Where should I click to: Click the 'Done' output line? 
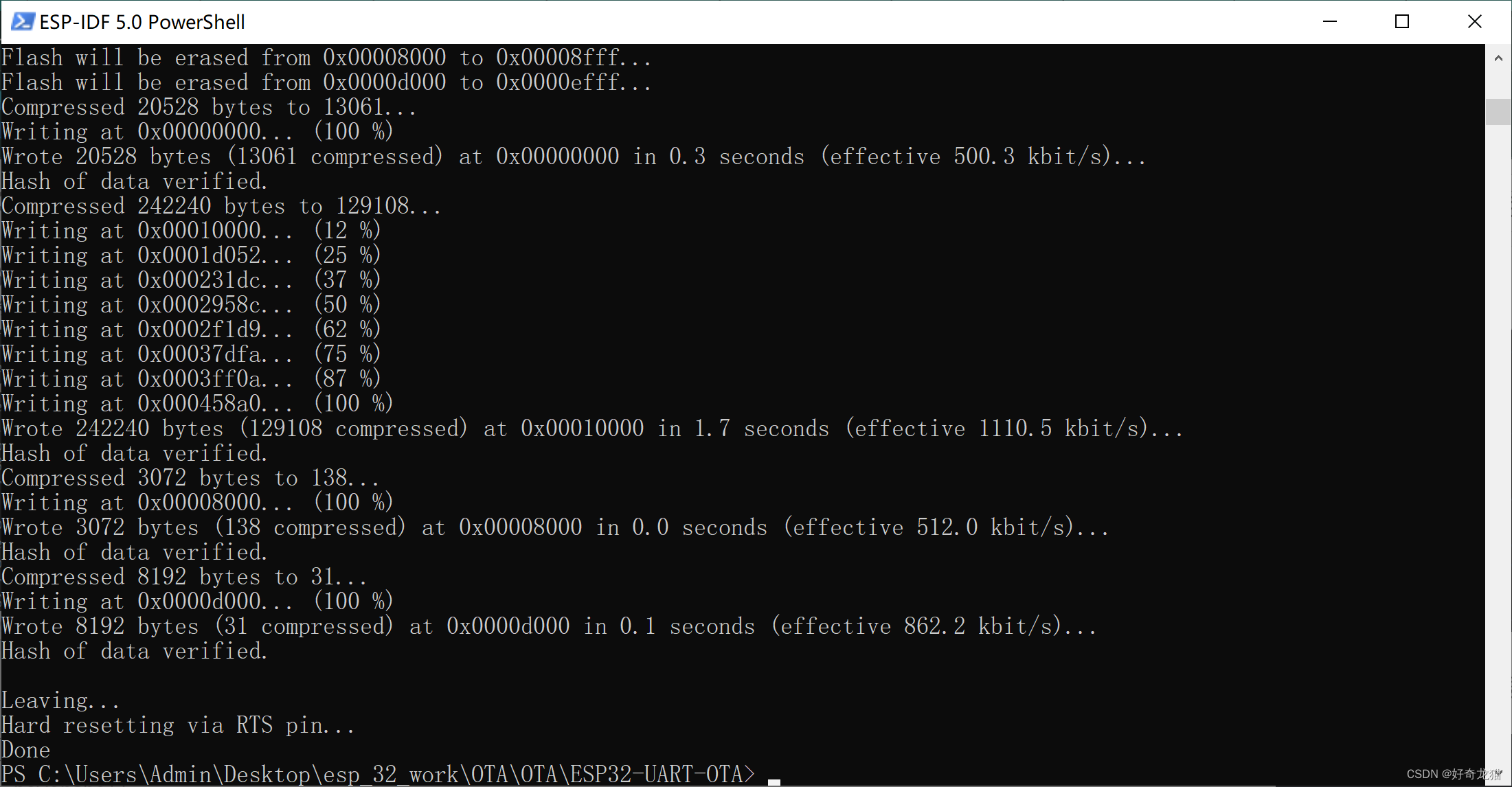point(26,750)
